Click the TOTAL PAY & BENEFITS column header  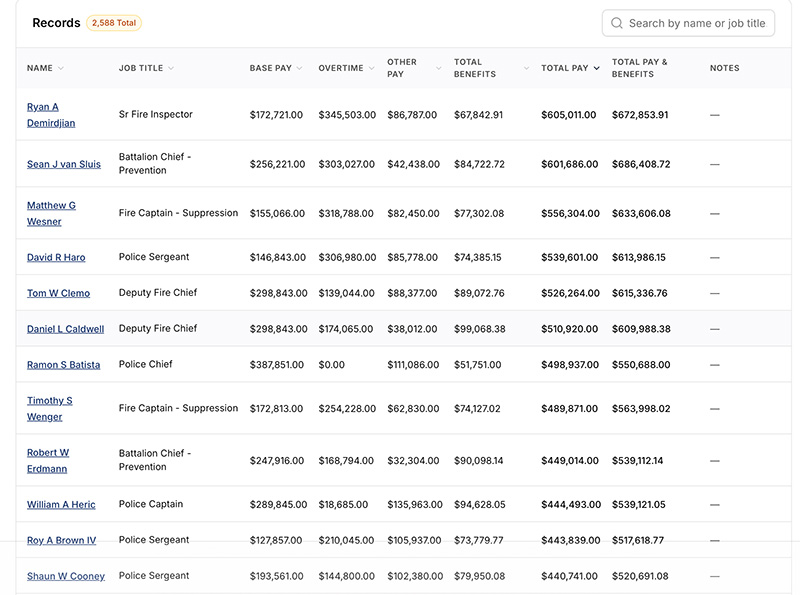639,68
